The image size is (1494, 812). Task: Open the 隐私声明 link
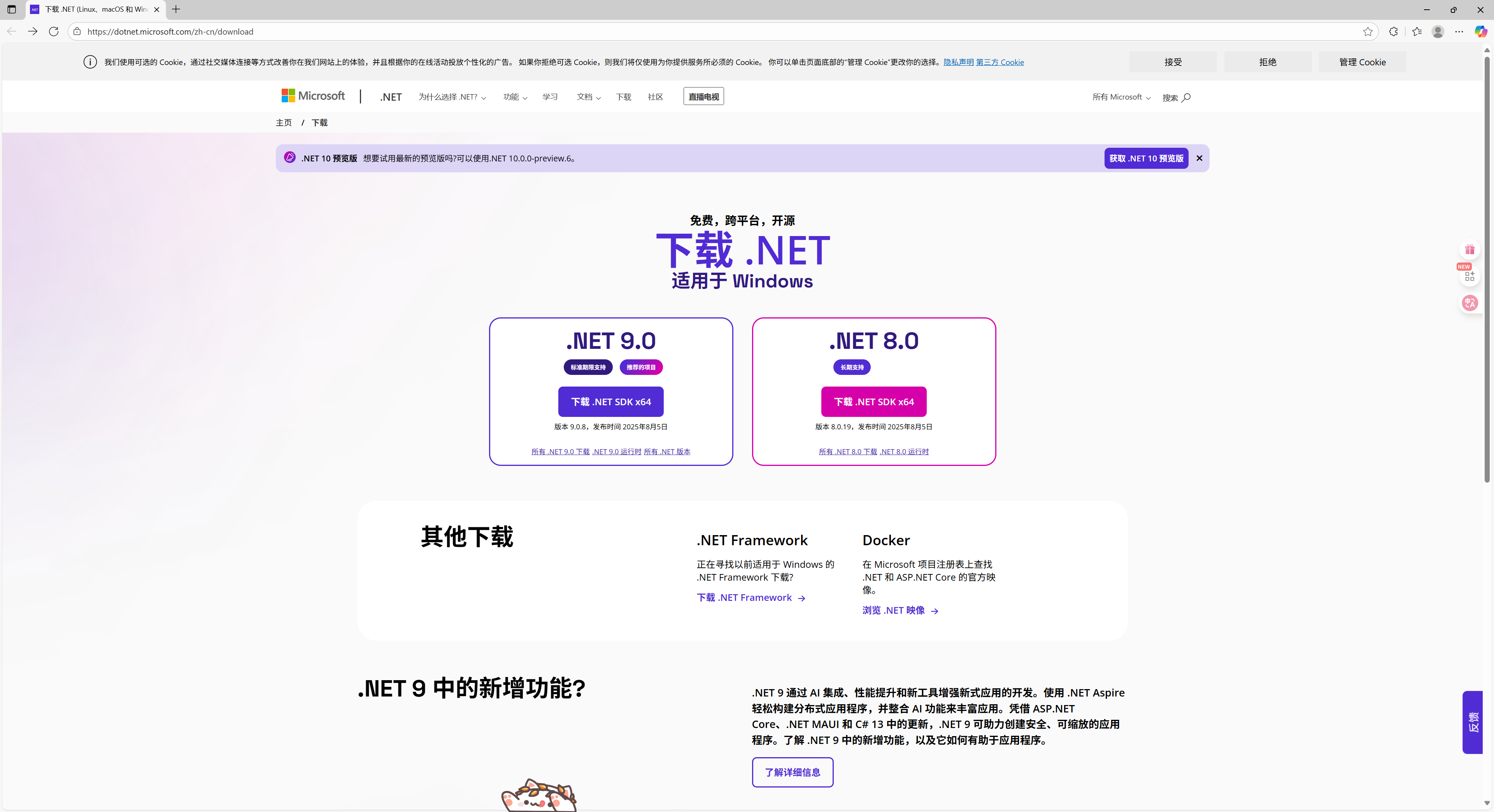(958, 62)
